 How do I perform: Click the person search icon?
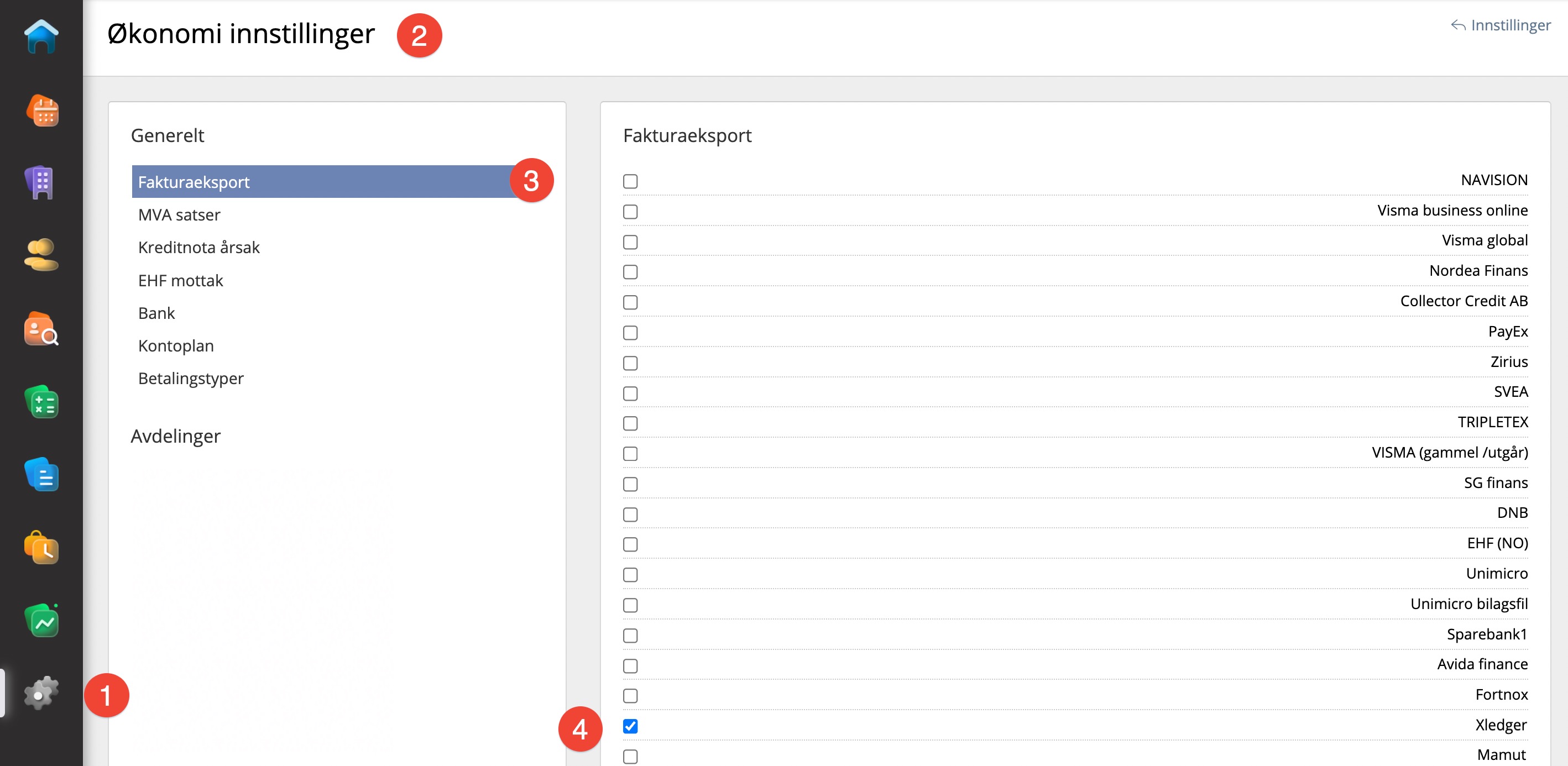pos(41,329)
